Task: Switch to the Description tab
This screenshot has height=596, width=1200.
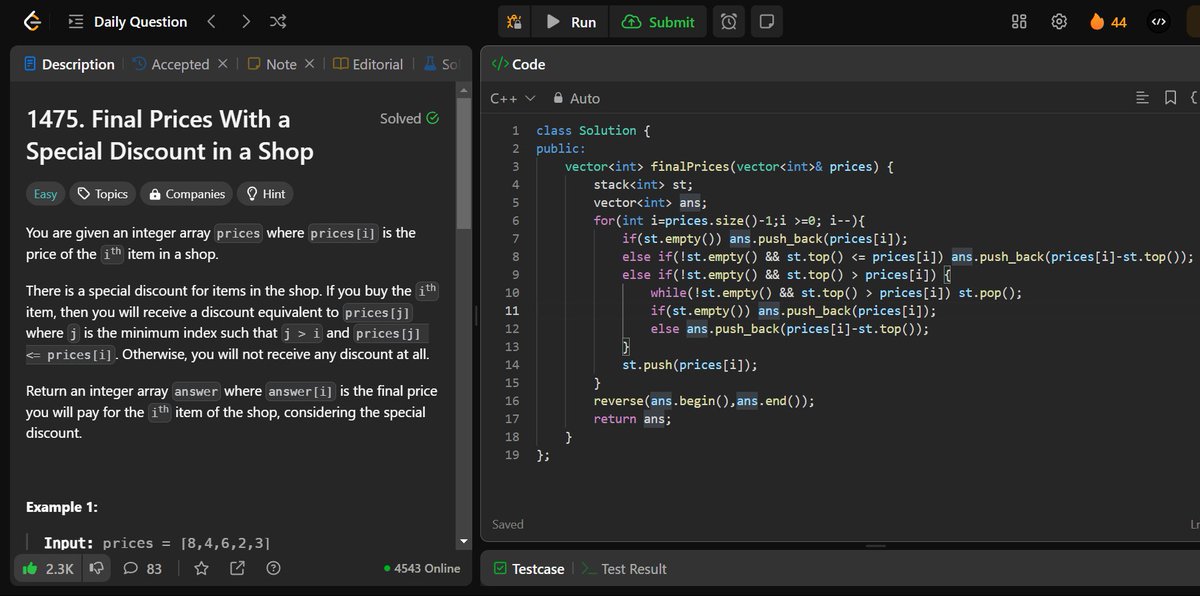Action: pyautogui.click(x=68, y=64)
